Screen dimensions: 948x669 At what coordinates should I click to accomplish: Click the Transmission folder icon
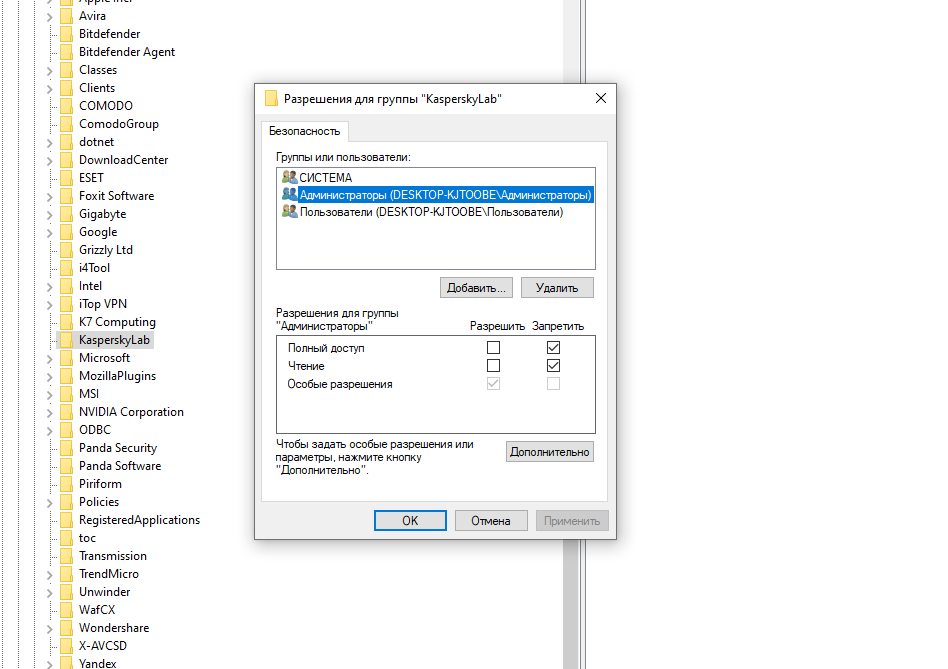click(67, 555)
